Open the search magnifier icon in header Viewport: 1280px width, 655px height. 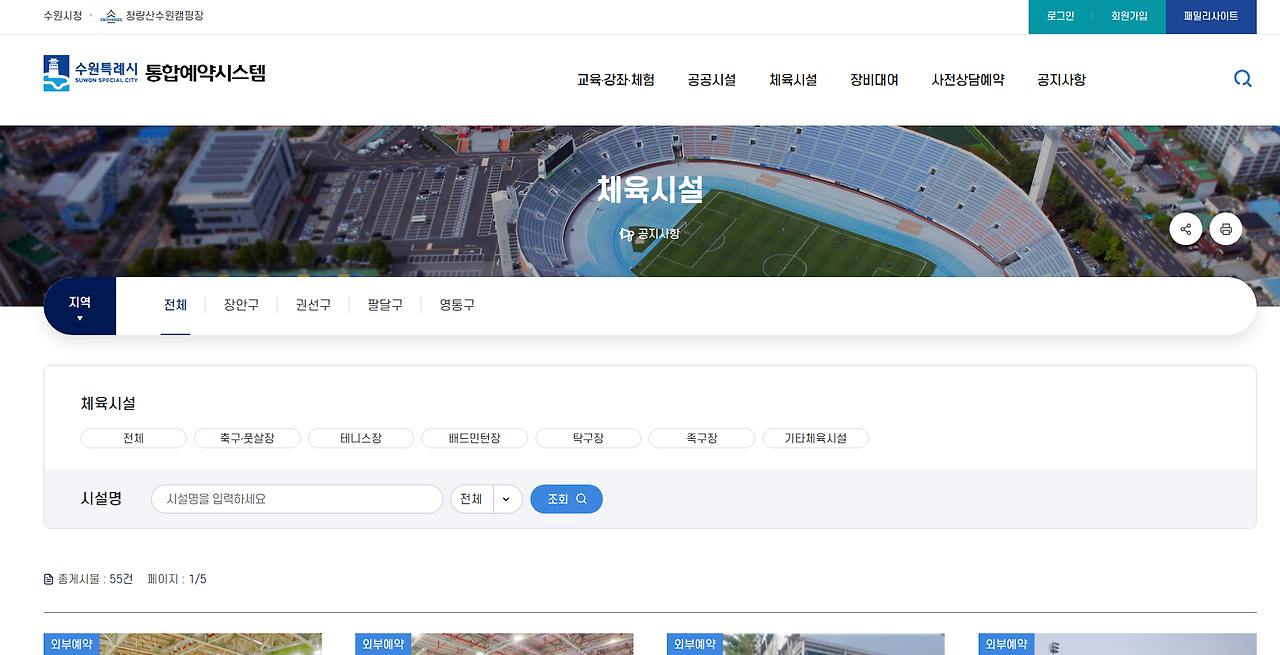point(1243,79)
